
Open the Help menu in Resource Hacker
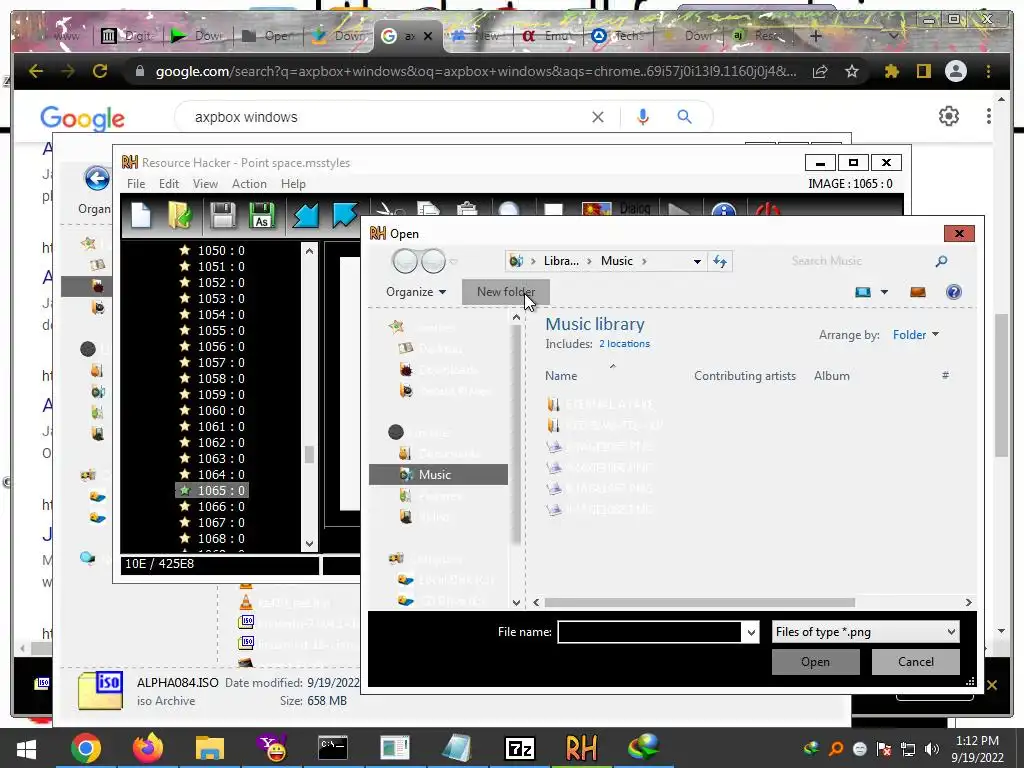pyautogui.click(x=293, y=184)
